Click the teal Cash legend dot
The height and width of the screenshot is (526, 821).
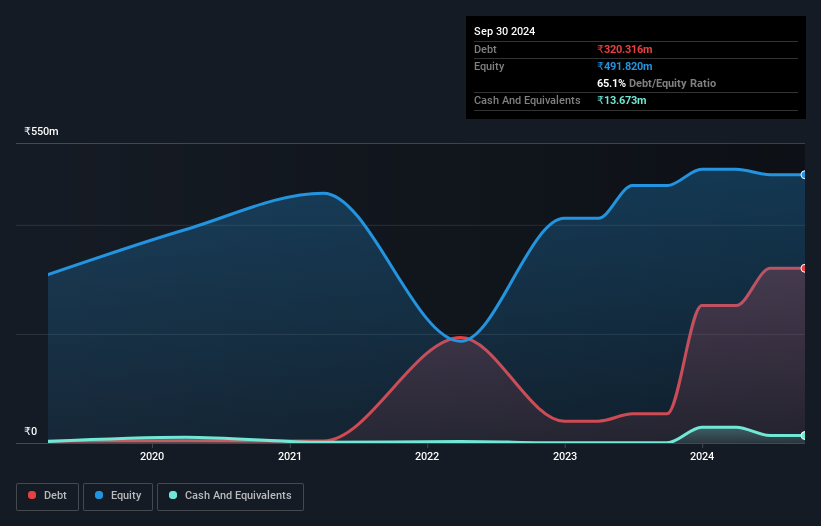pyautogui.click(x=173, y=495)
